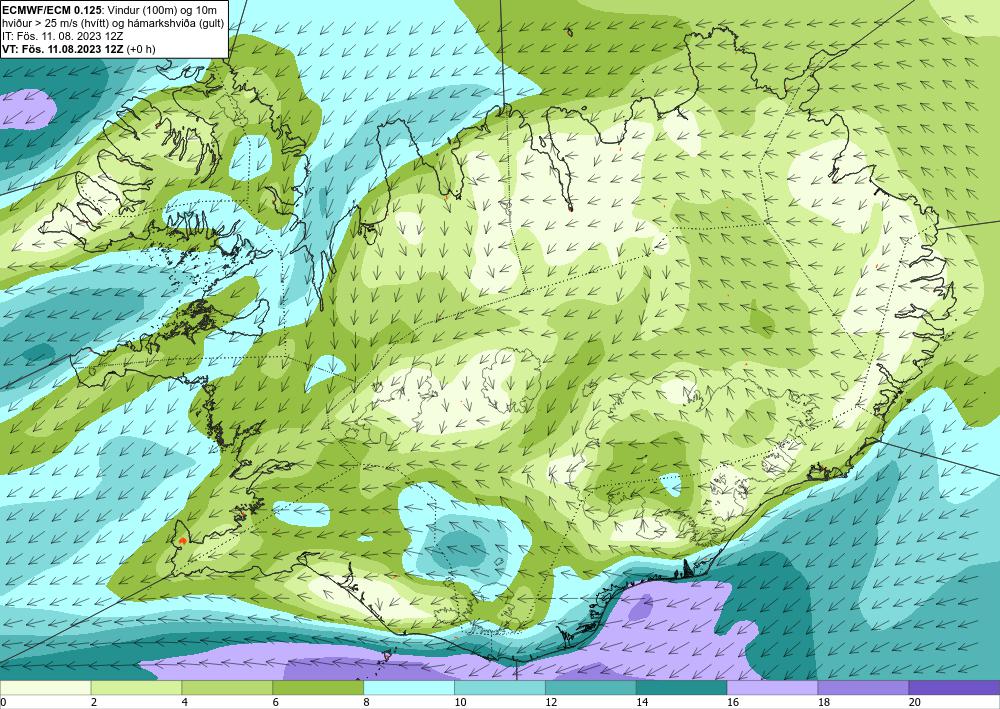Screen dimensions: 1000x709
Task: Click the legend value label '2'
Action: [x=94, y=703]
